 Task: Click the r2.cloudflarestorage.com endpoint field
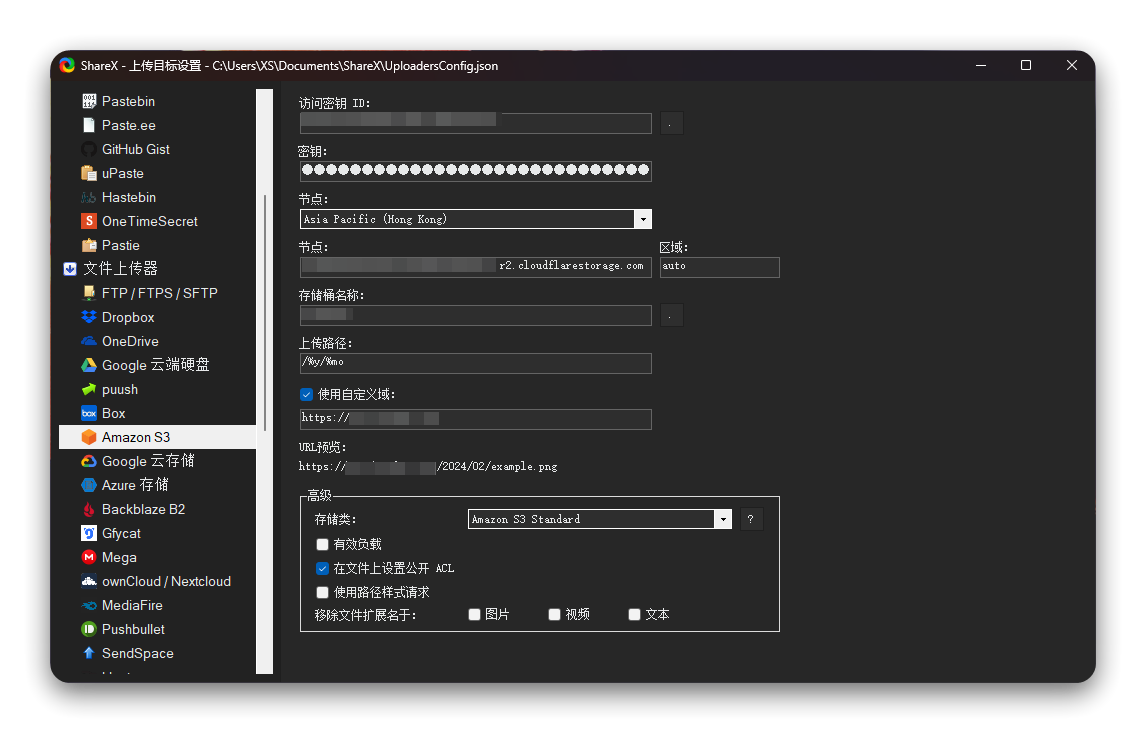(476, 267)
